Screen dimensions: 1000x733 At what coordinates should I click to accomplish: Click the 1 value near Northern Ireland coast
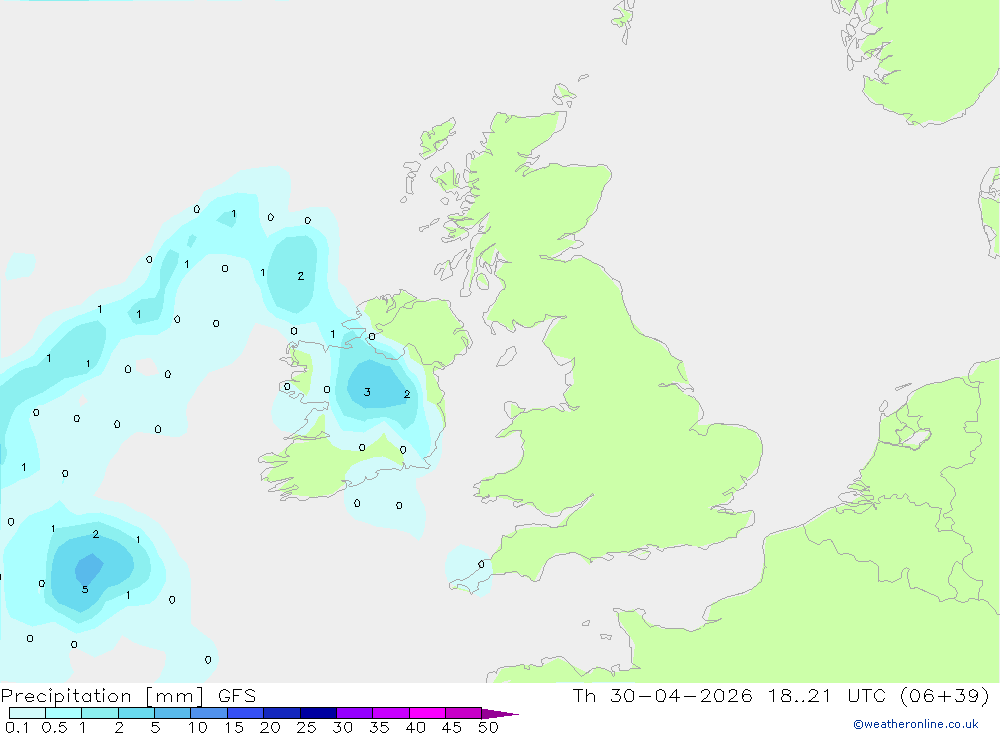pos(332,334)
